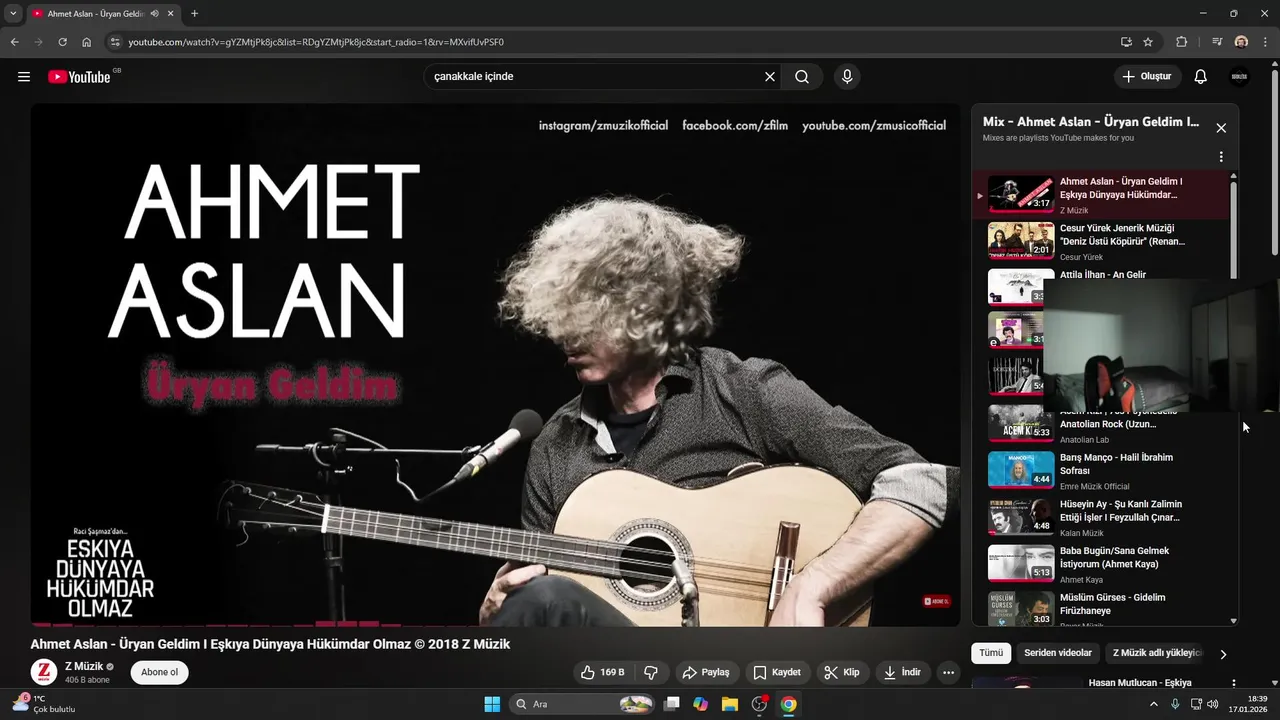Bookmark this page with the star
This screenshot has height=720, width=1280.
tap(1148, 42)
